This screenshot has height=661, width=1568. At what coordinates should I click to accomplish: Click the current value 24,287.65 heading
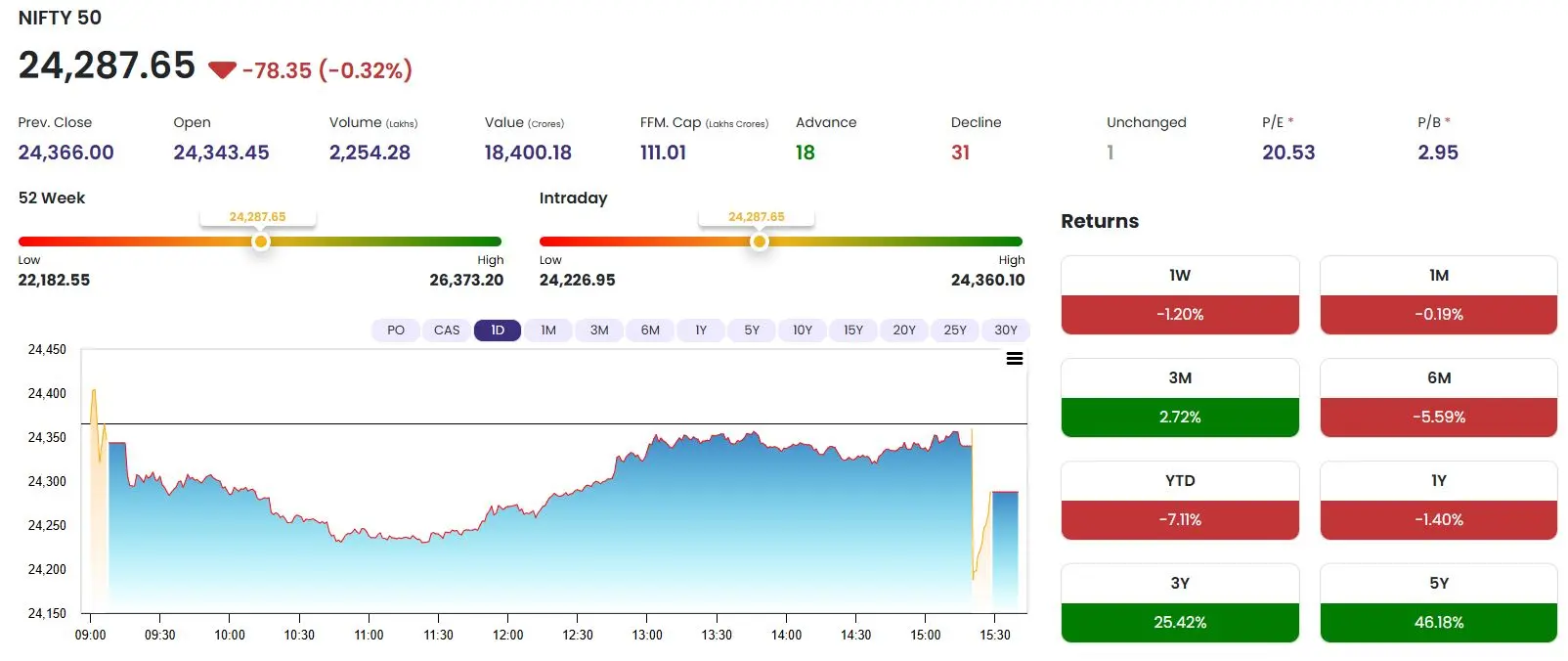(x=108, y=66)
